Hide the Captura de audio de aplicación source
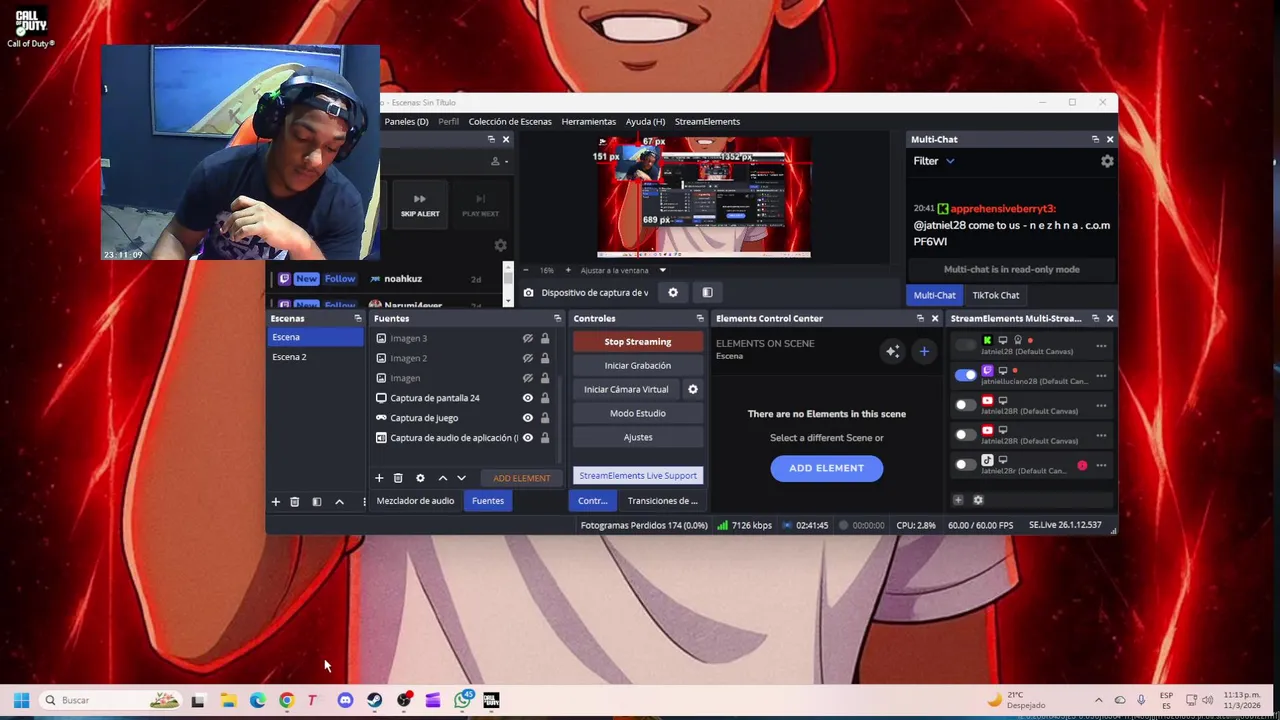 [527, 438]
